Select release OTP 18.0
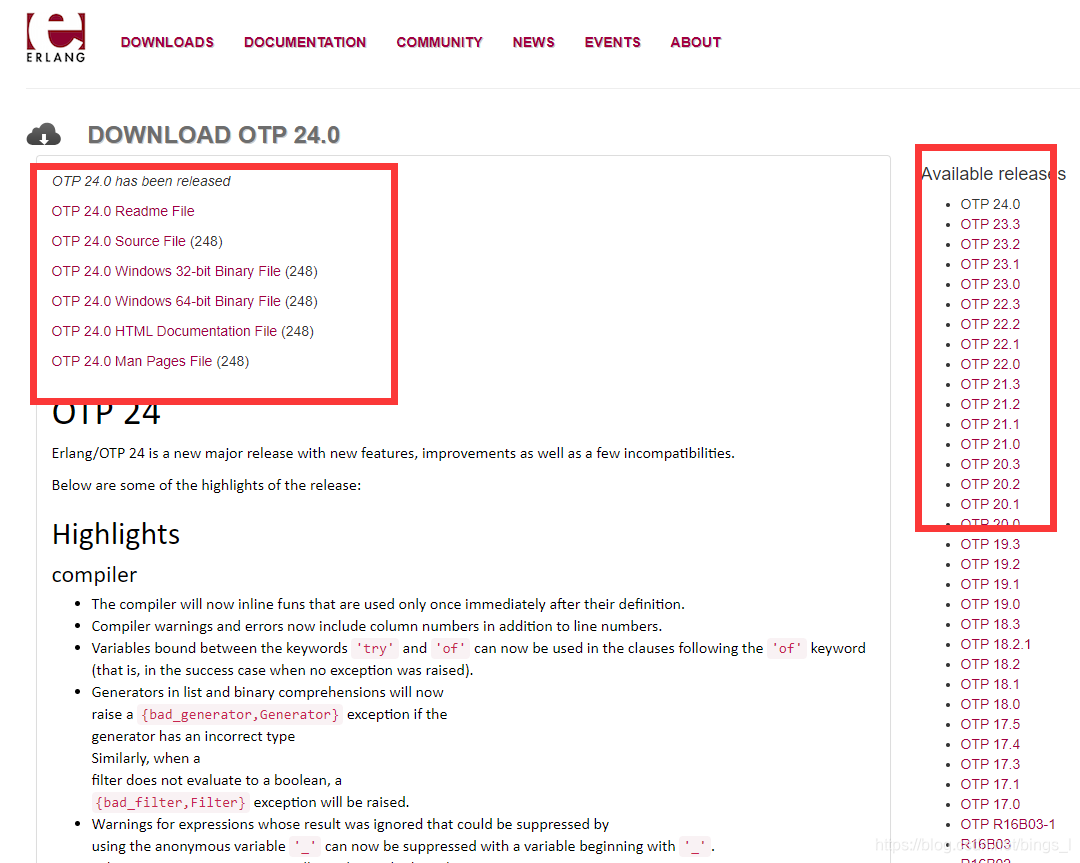 (990, 704)
